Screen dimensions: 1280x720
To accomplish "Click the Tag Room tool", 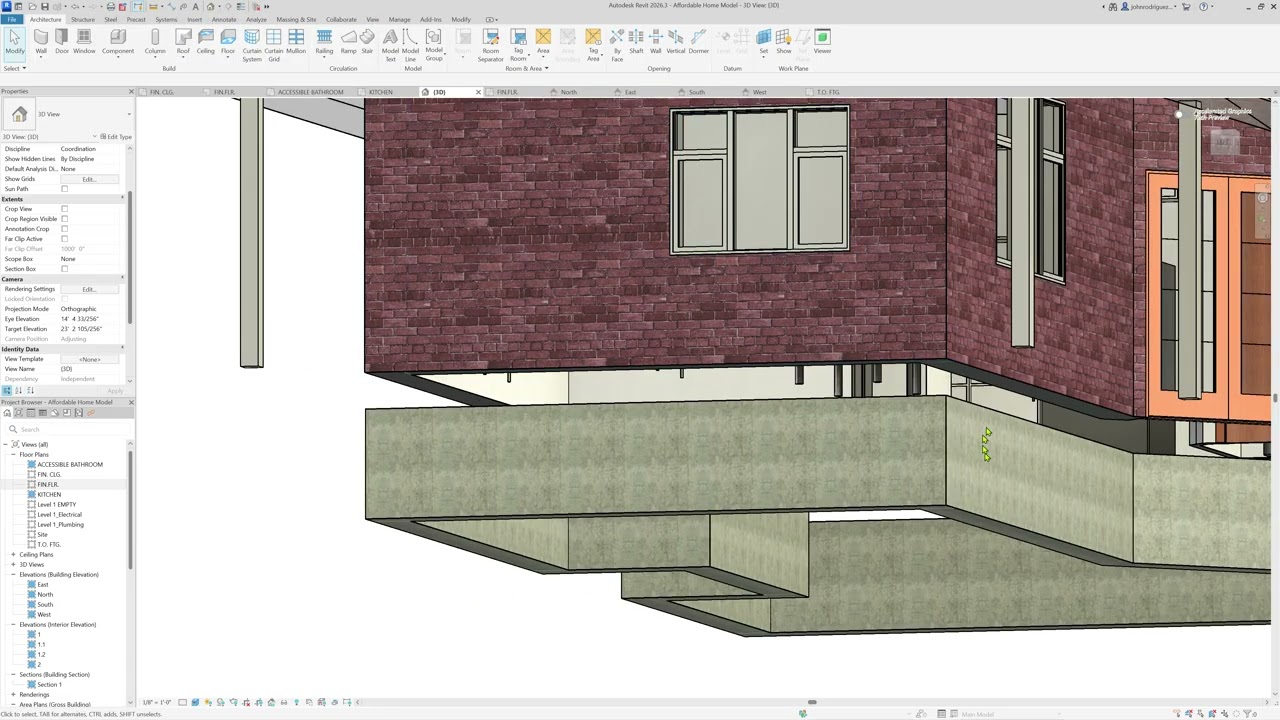I will tap(518, 46).
